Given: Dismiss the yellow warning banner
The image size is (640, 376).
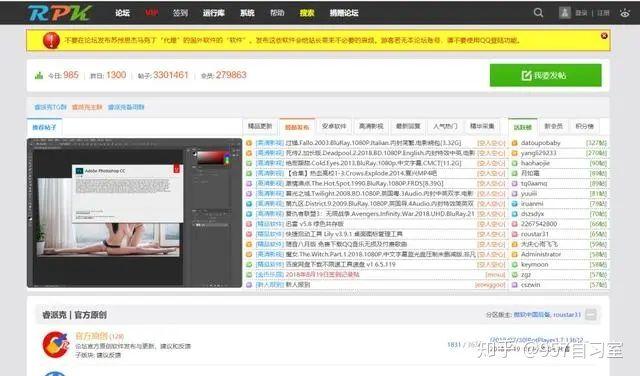Looking at the screenshot, I should tap(604, 36).
